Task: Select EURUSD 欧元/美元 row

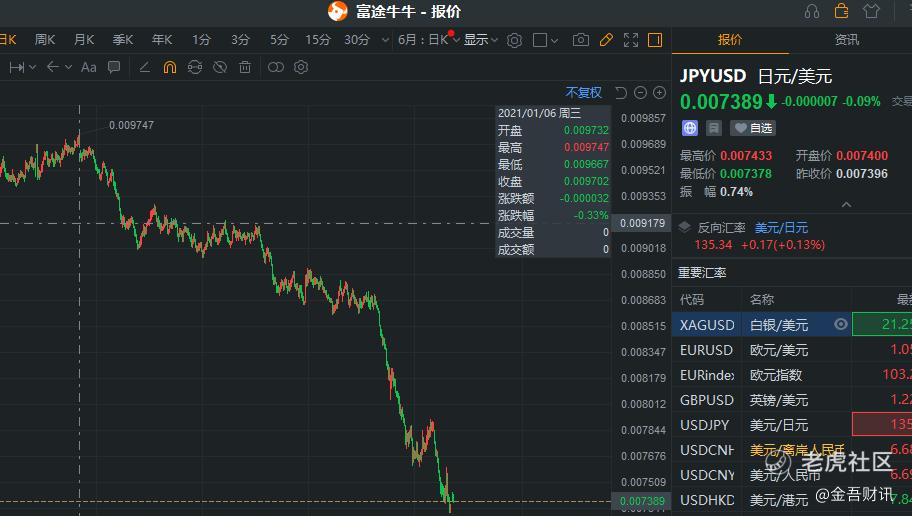Action: pos(792,350)
